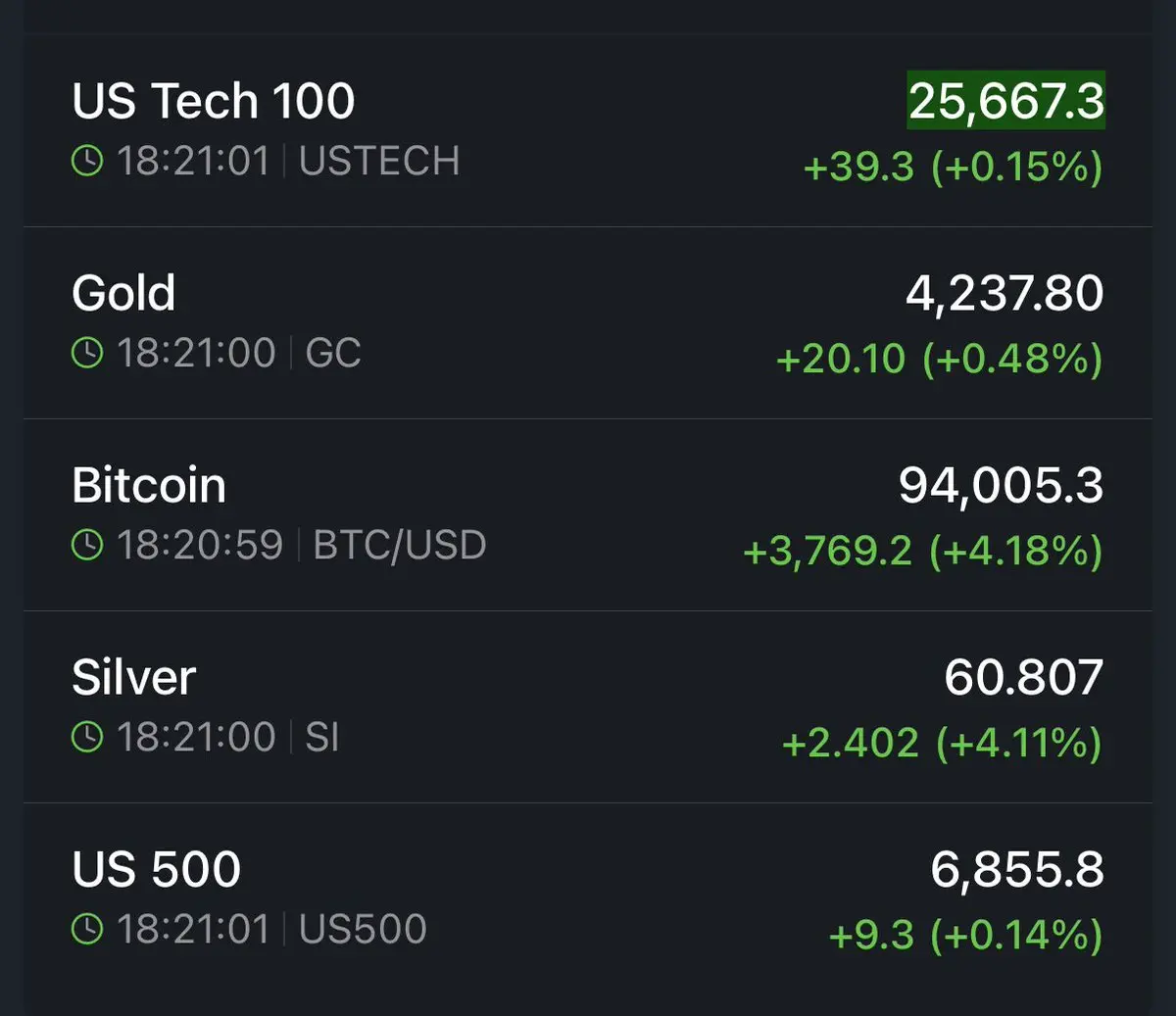Click the USTECH ticker symbol
The width and height of the screenshot is (1176, 1016).
[379, 162]
